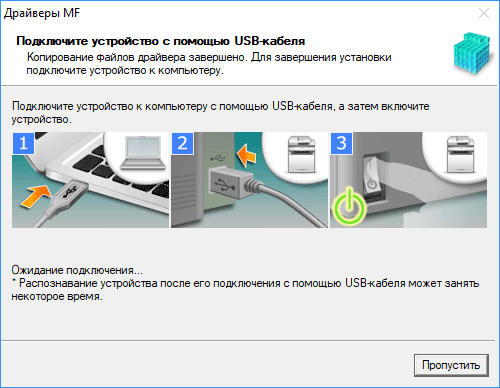Close the Драйверы MF dialog
This screenshot has height=388, width=500.
[484, 13]
